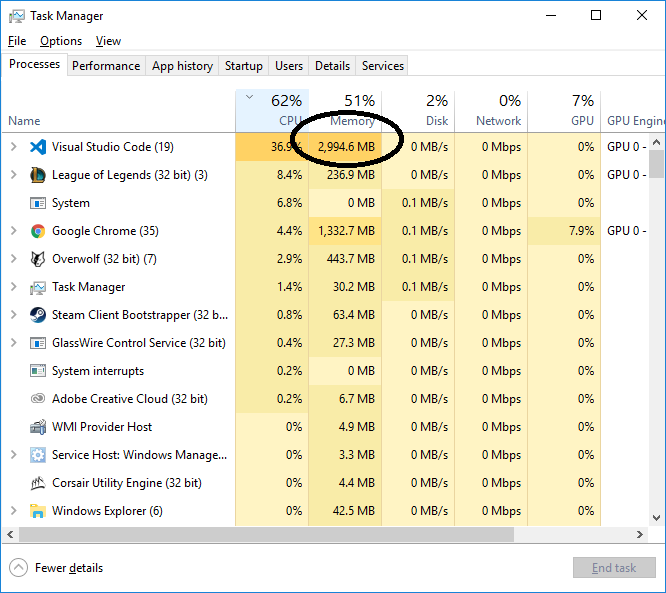Image resolution: width=666 pixels, height=593 pixels.
Task: Open the Options menu
Action: (61, 41)
